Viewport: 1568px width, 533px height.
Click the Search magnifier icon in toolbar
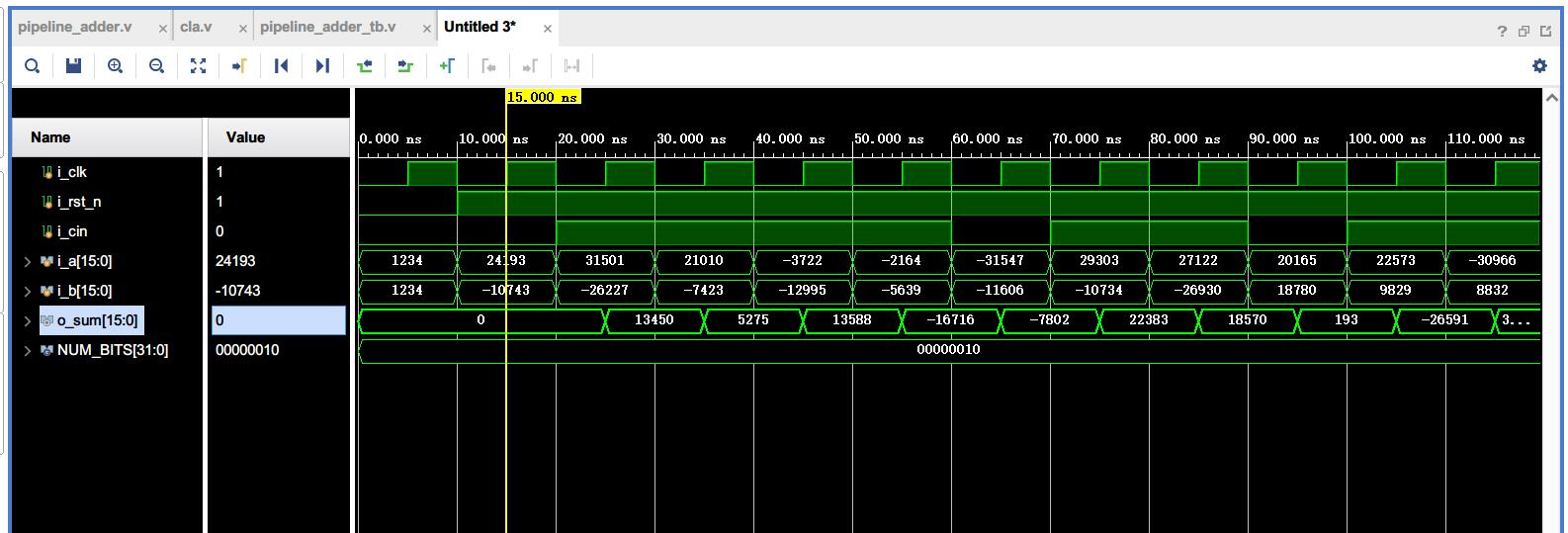click(32, 66)
